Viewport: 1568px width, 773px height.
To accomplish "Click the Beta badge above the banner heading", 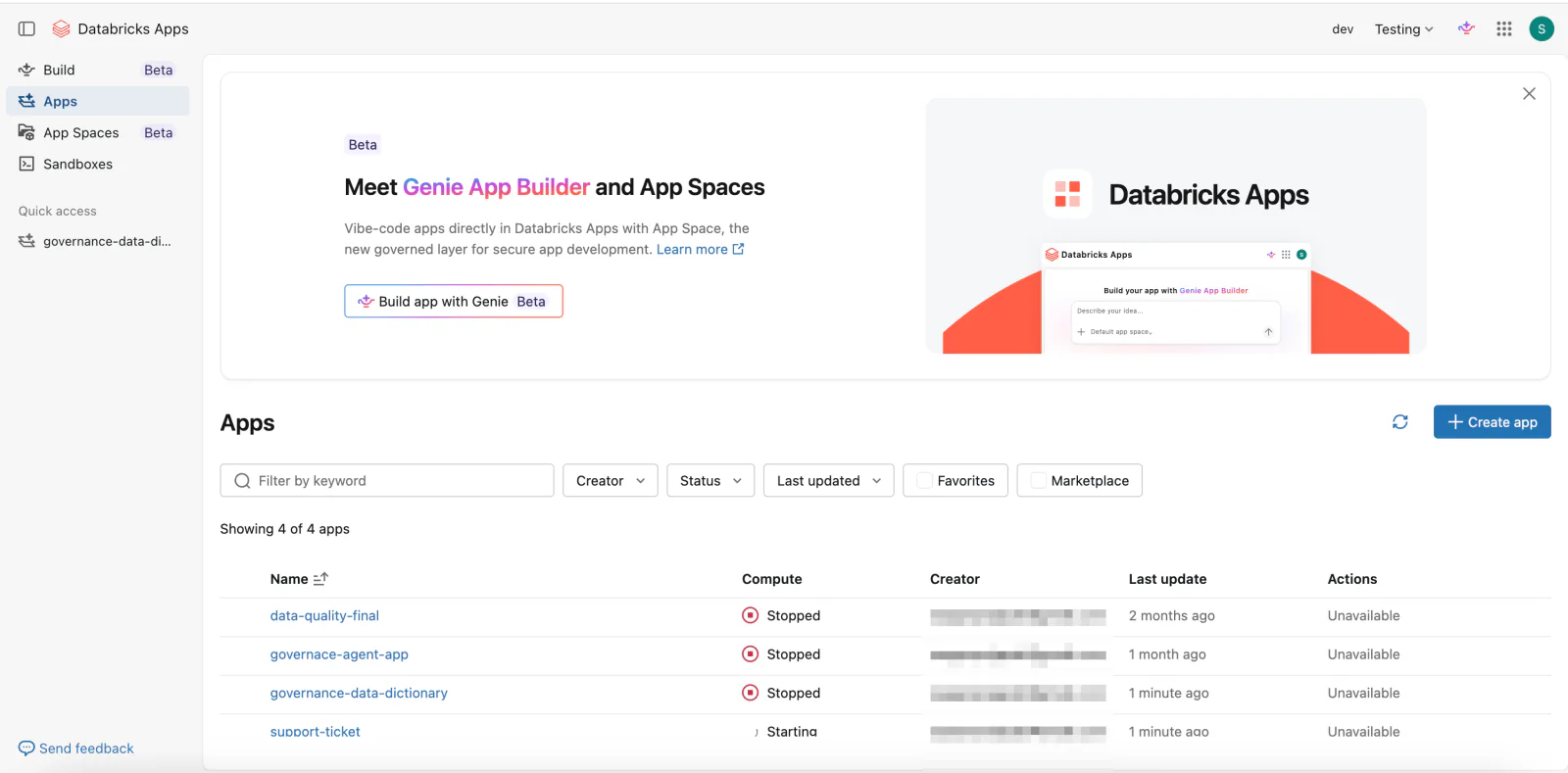I will pyautogui.click(x=363, y=144).
